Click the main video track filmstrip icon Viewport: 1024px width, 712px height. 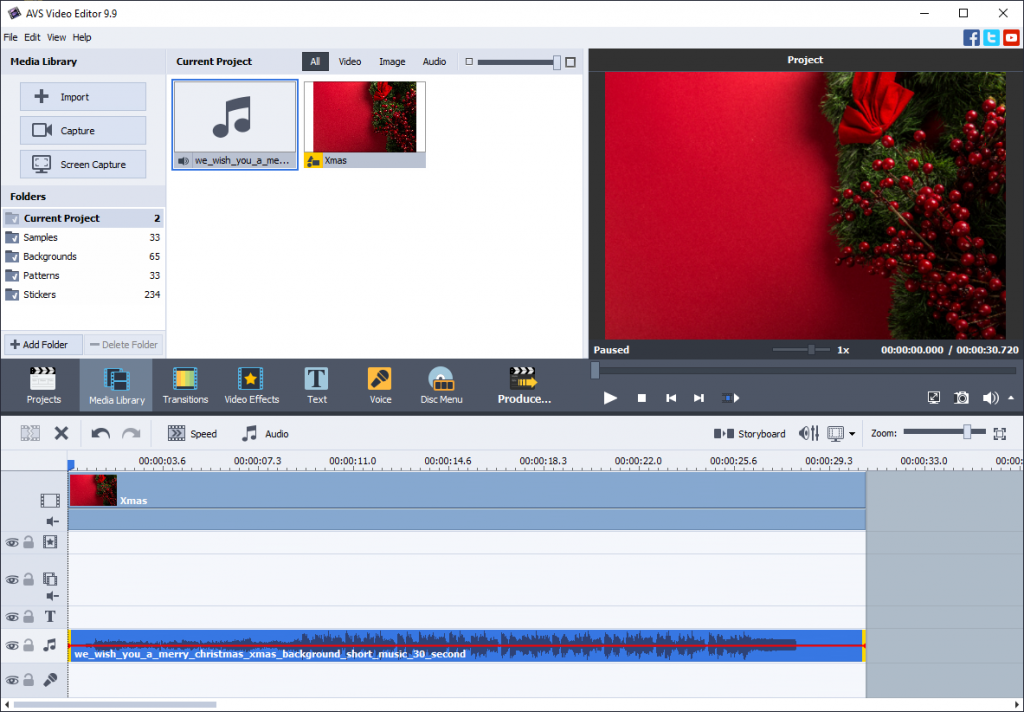(50, 500)
